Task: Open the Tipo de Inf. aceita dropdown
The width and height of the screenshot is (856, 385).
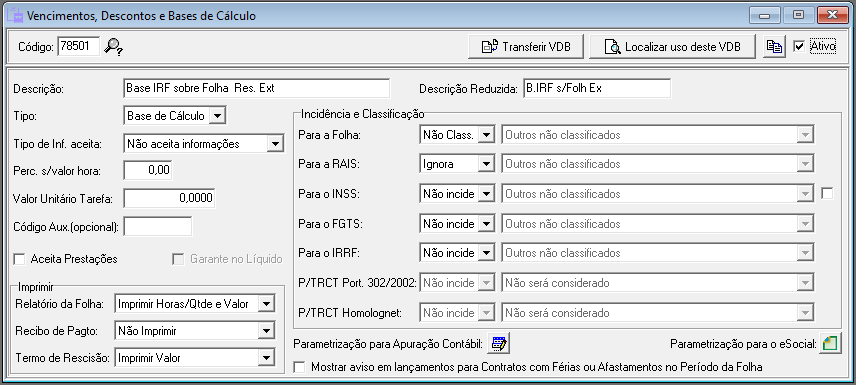Action: click(204, 144)
